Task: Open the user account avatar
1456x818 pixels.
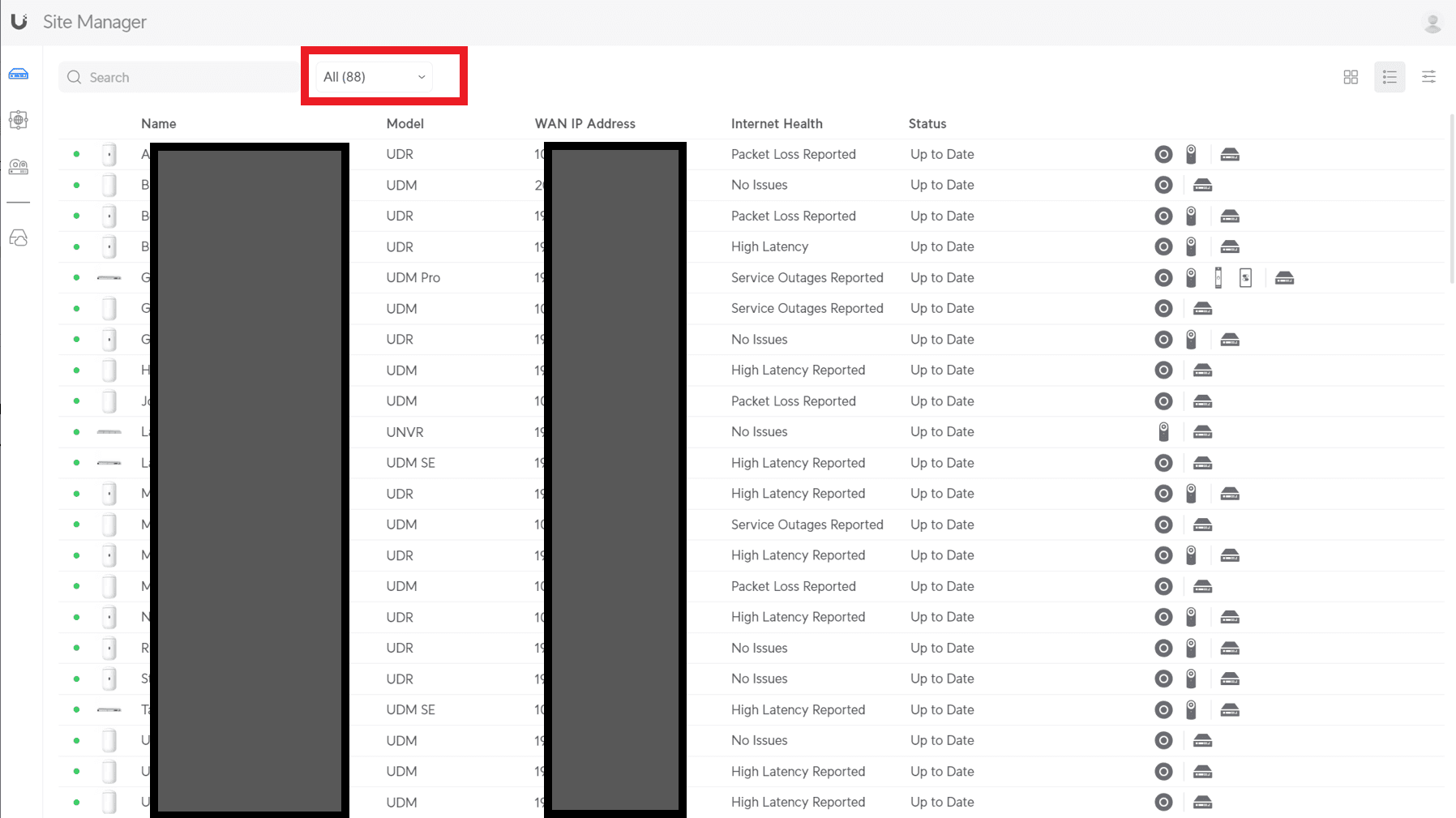Action: click(1432, 23)
